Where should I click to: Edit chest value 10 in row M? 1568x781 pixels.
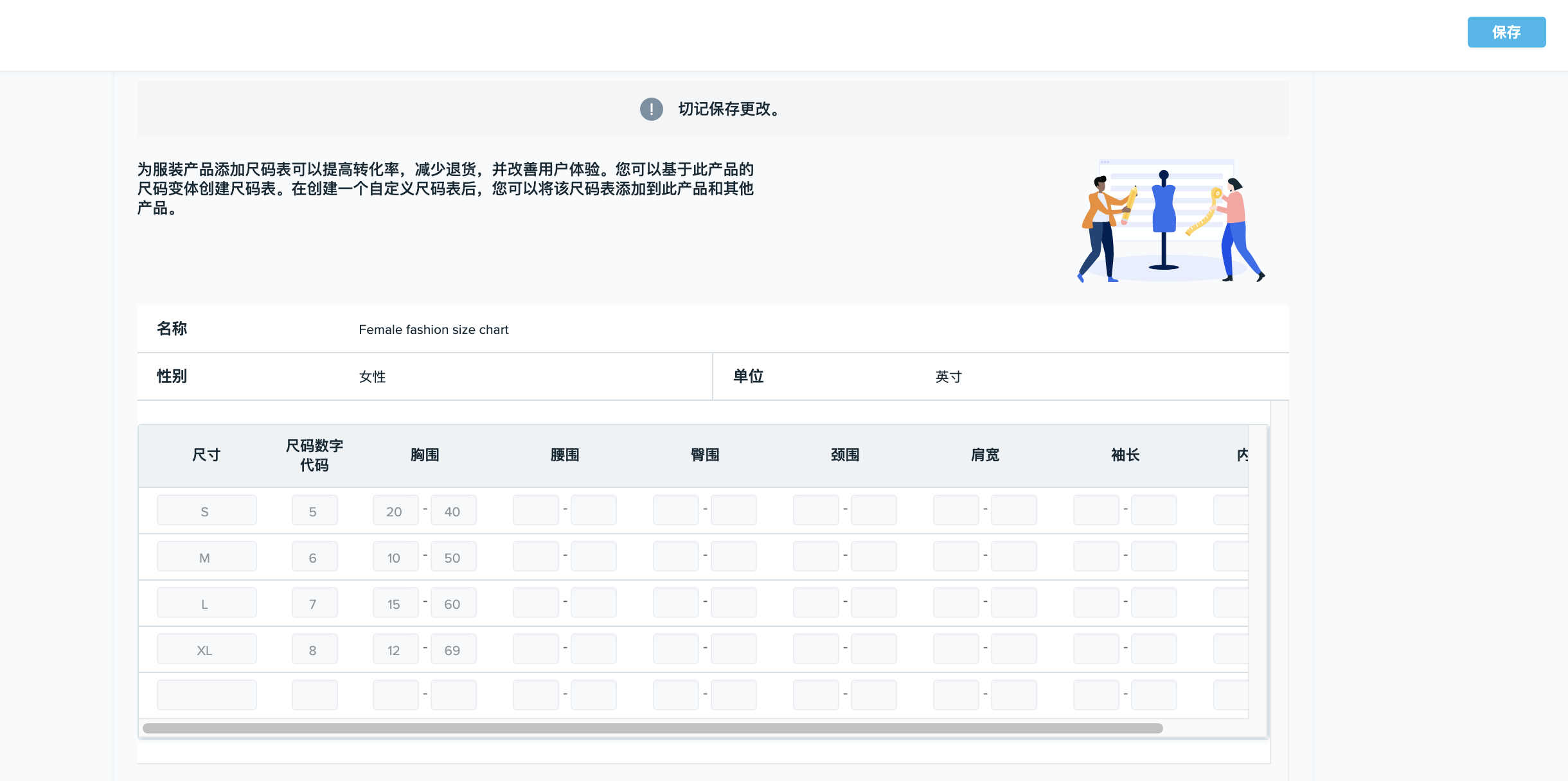395,557
